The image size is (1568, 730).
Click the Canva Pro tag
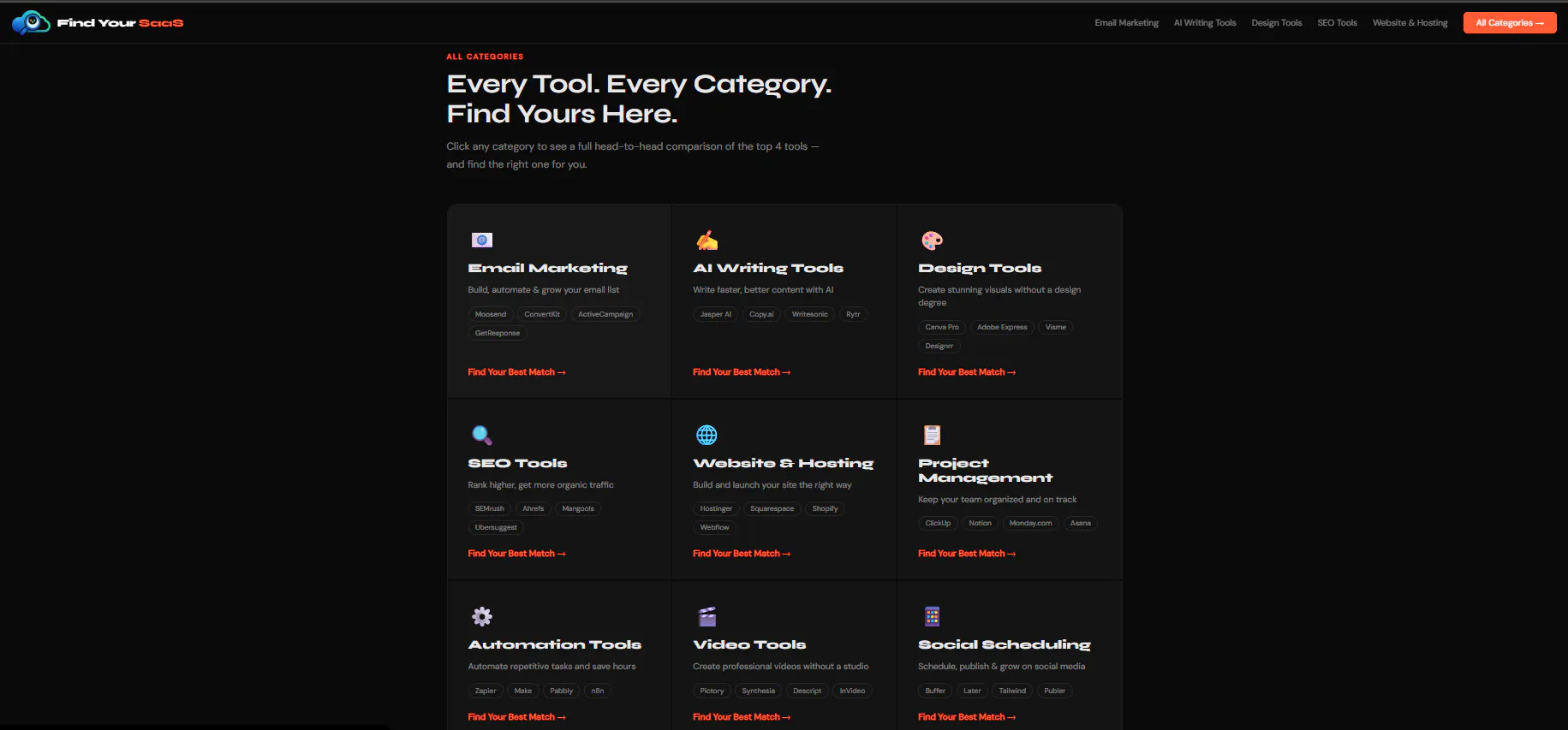coord(942,327)
